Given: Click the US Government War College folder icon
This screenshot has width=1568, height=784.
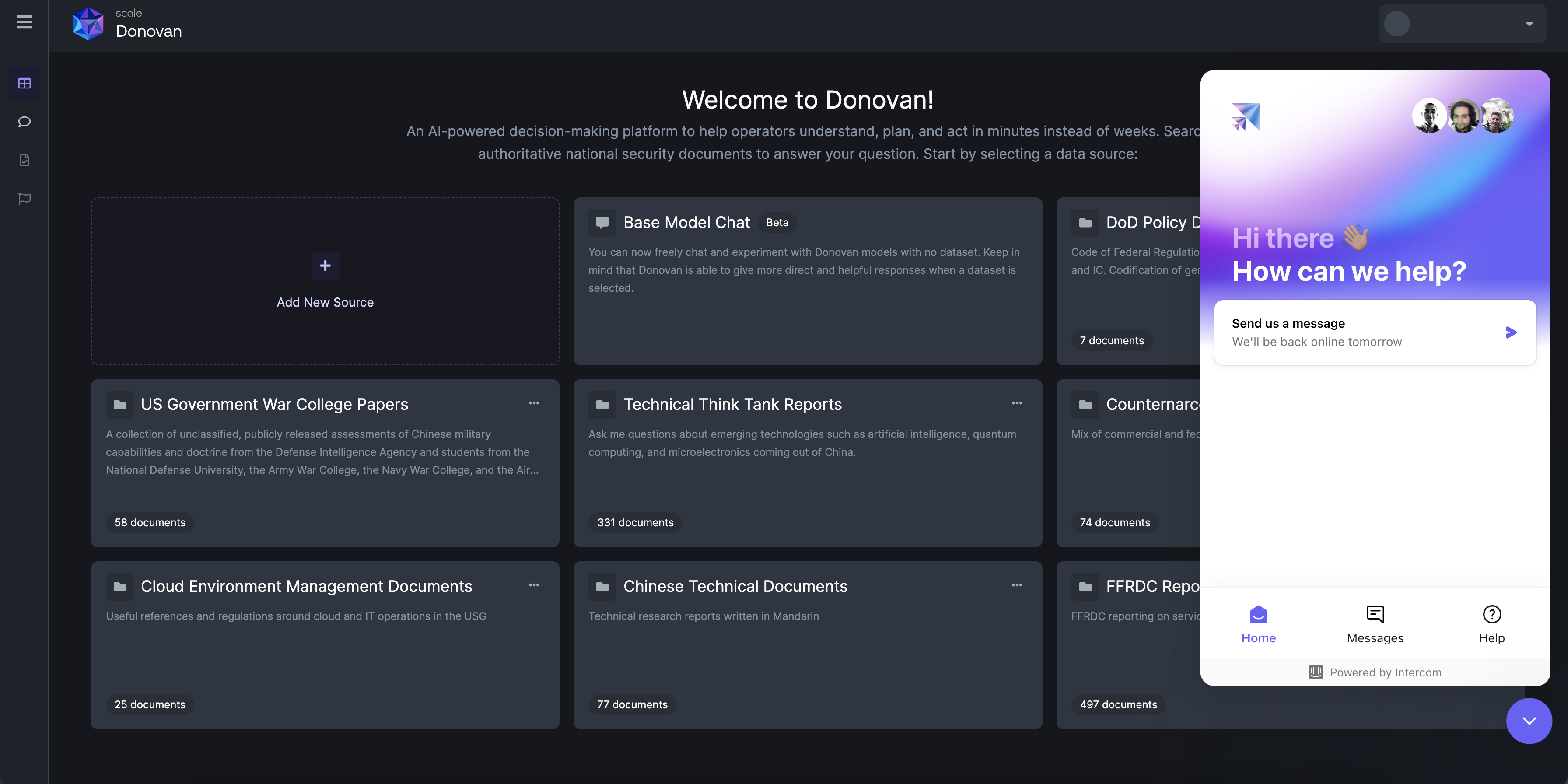Looking at the screenshot, I should pyautogui.click(x=119, y=404).
